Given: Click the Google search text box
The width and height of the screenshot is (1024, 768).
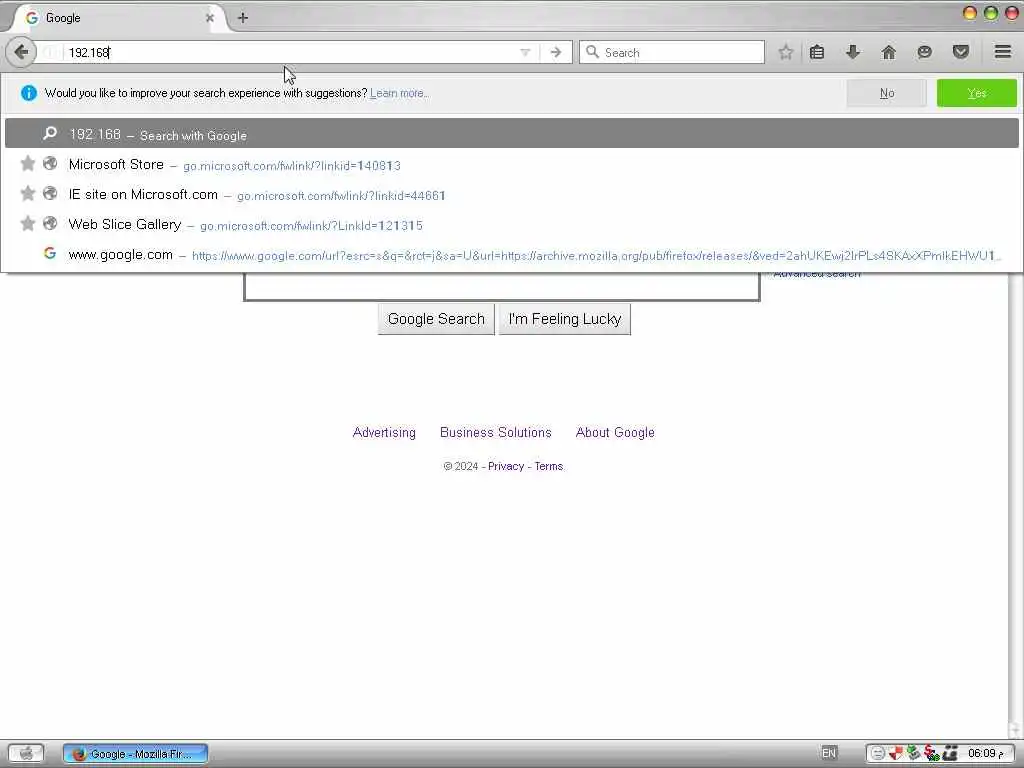Looking at the screenshot, I should 502,286.
